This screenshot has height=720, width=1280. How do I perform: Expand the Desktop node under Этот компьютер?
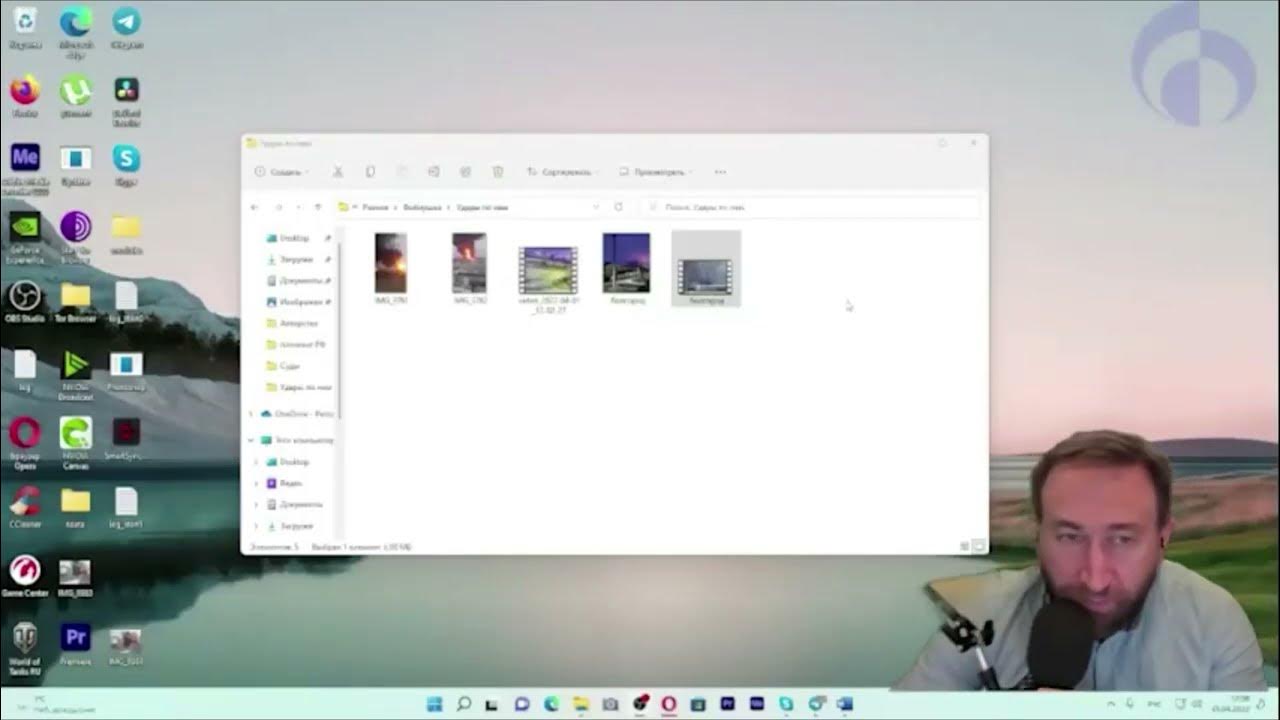[x=256, y=462]
